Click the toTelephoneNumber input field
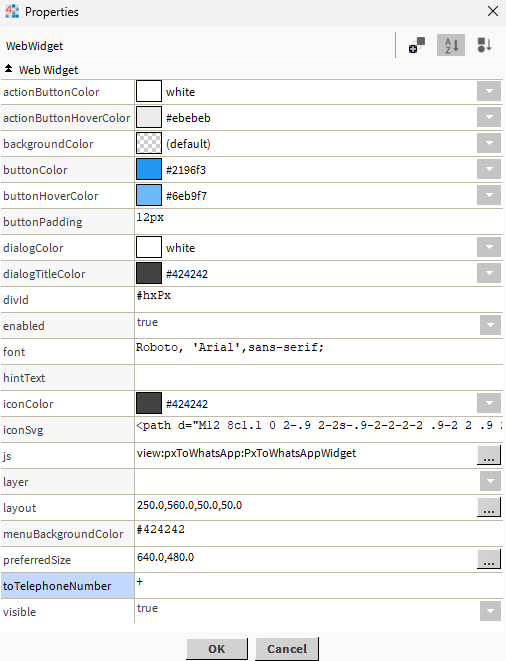The image size is (506, 661). pos(318,585)
